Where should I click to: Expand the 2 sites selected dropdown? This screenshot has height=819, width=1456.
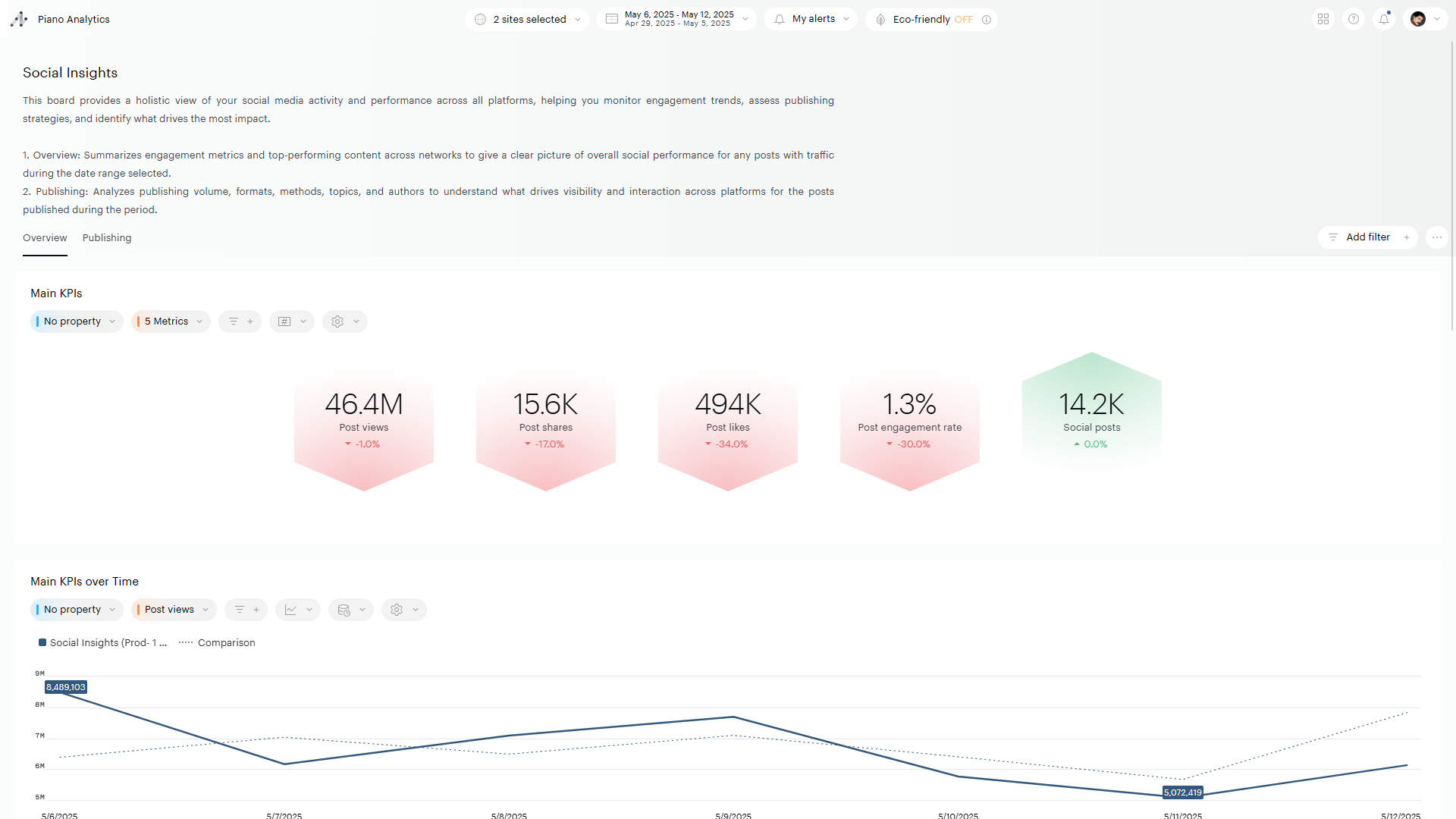tap(527, 19)
